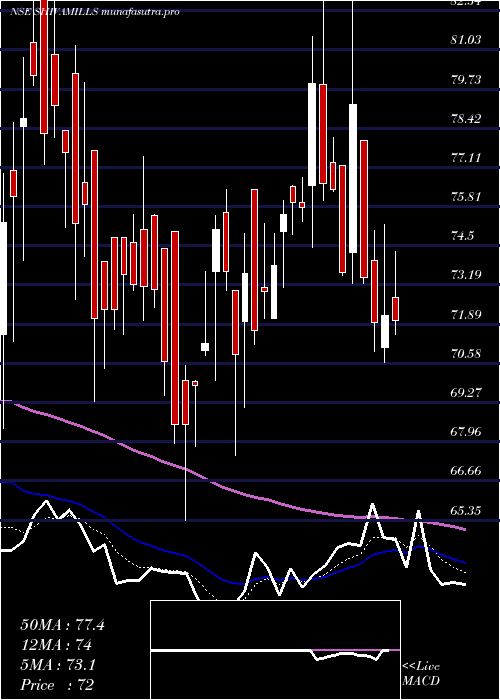The width and height of the screenshot is (500, 700).
Task: Click the NSE SHIVAMILLS munafasutra.pro title text
Action: (x=95, y=12)
